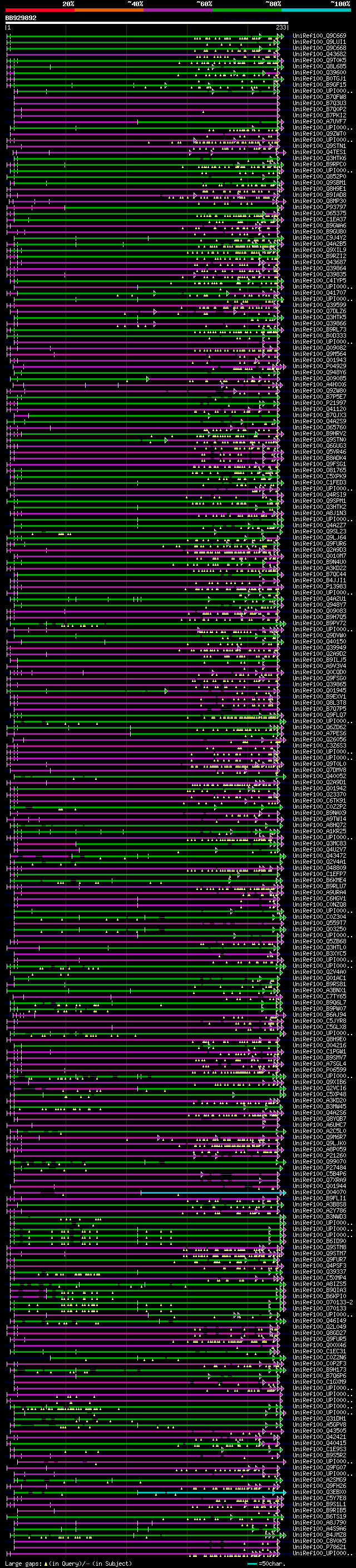The height and width of the screenshot is (1568, 356).
Task: Click the UniRef100_O70133-2 isoform label
Action: coord(323,1303)
